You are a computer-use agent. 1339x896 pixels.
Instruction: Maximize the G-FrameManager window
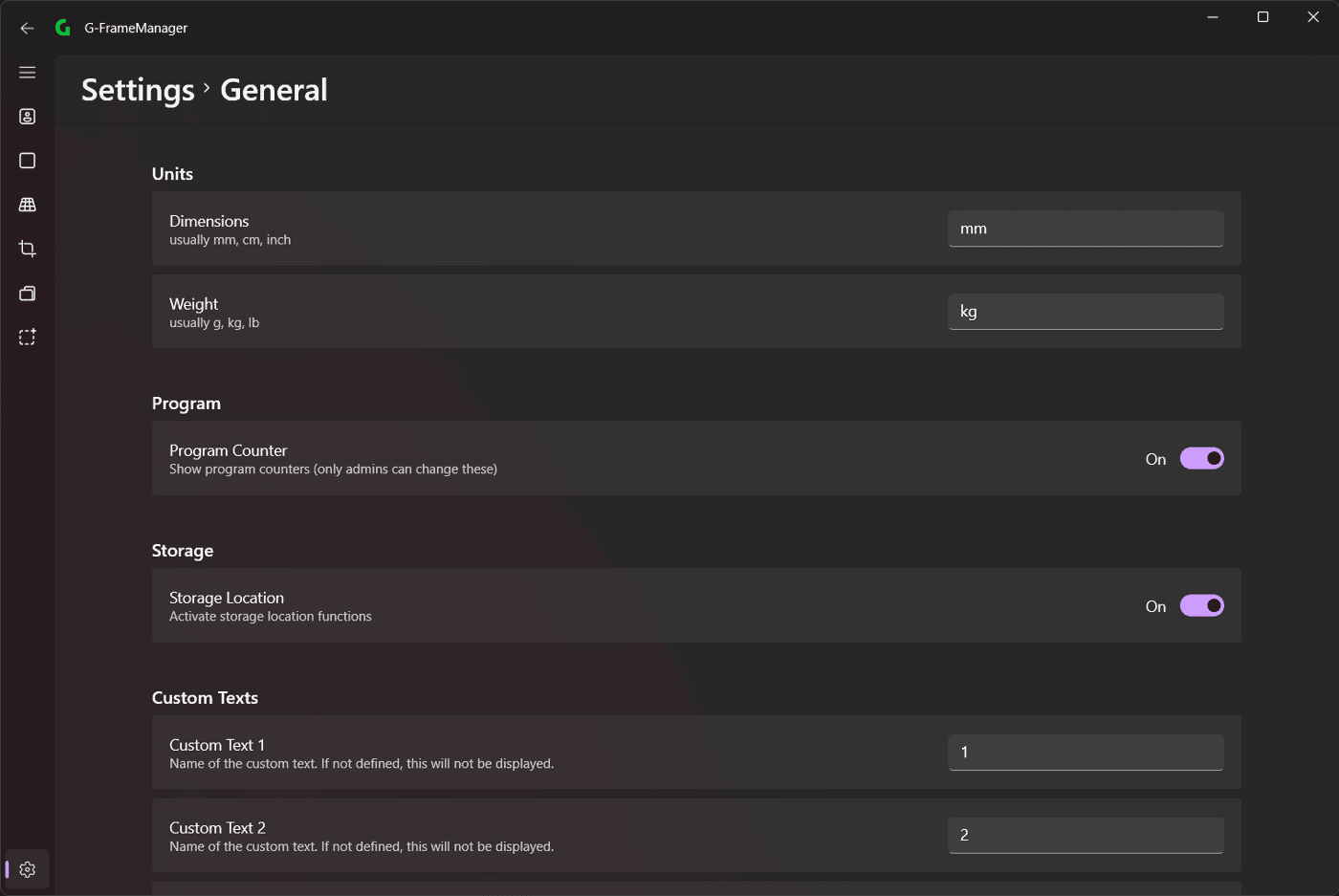pyautogui.click(x=1262, y=17)
